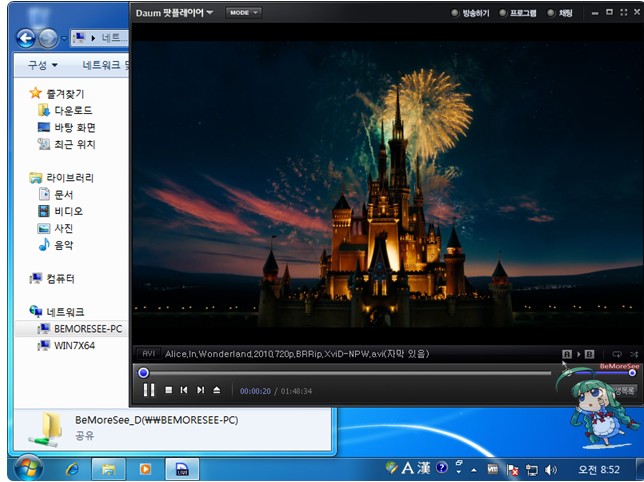Open the Windows Start menu
Viewport: 644px width, 482px height.
point(28,468)
